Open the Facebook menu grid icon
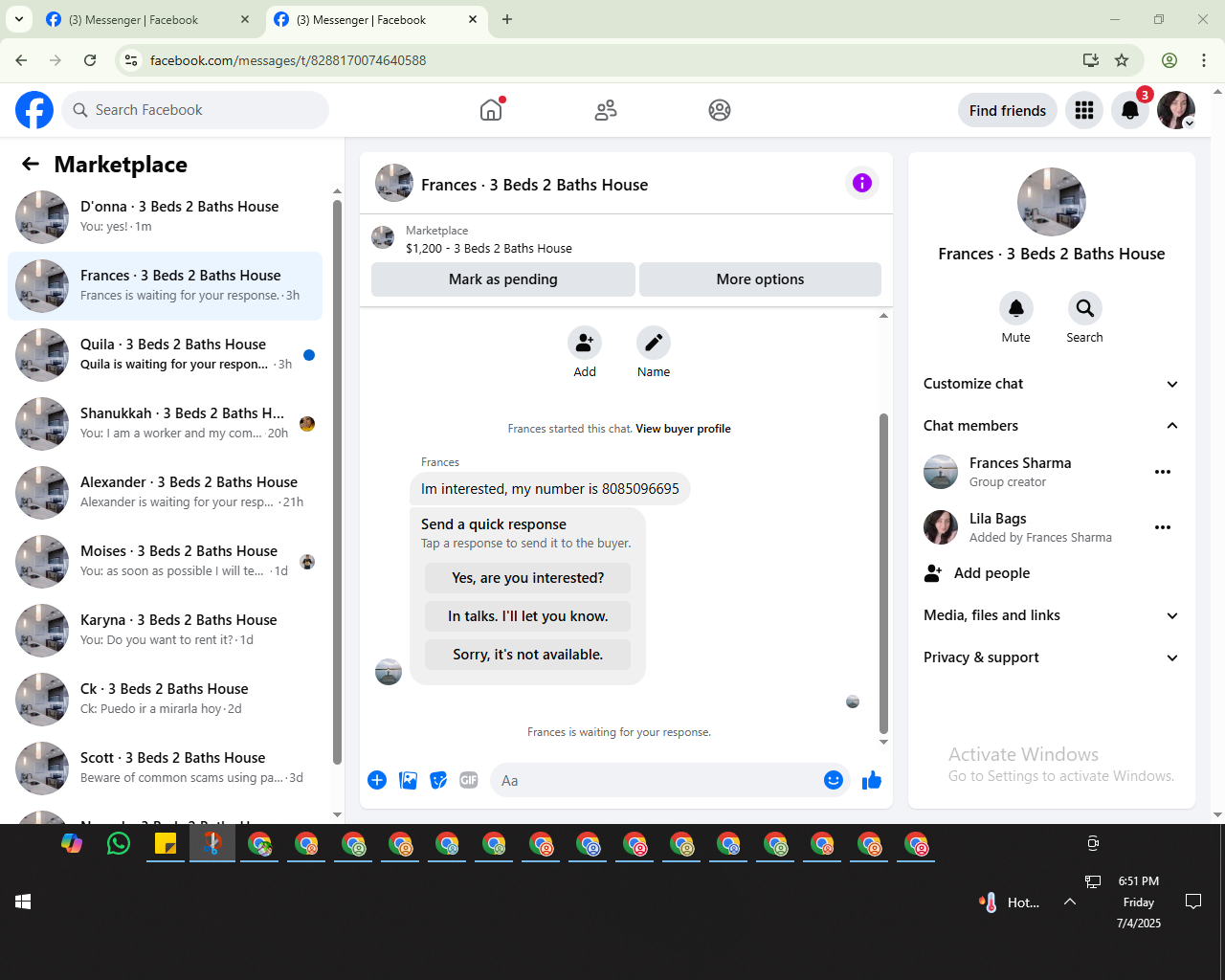The height and width of the screenshot is (980, 1225). coord(1084,110)
